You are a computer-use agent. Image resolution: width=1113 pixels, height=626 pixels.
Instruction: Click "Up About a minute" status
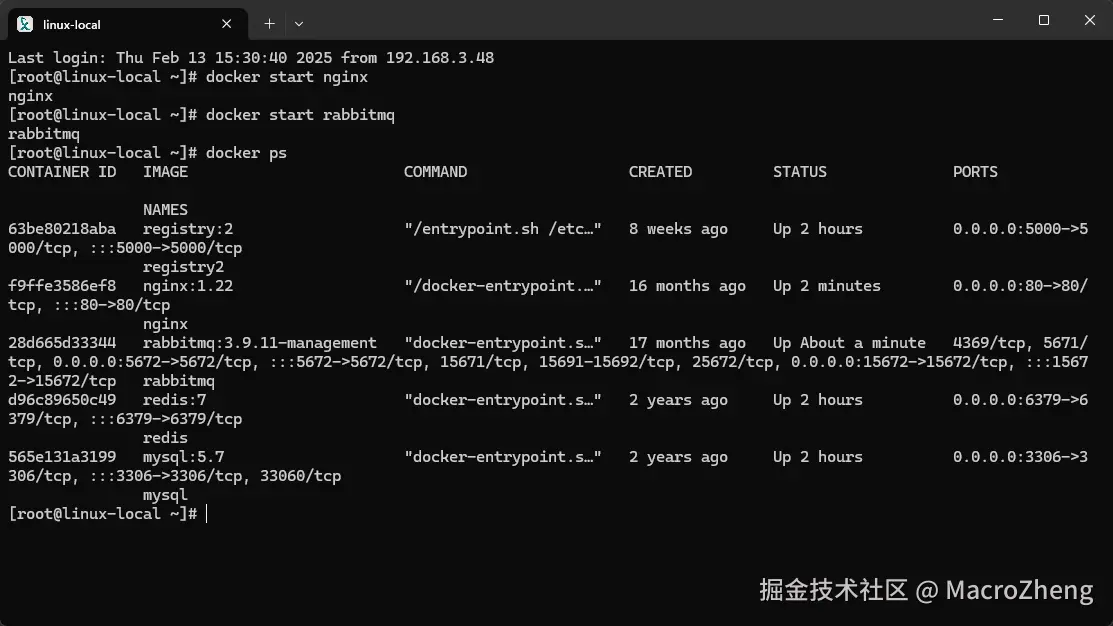pos(849,343)
